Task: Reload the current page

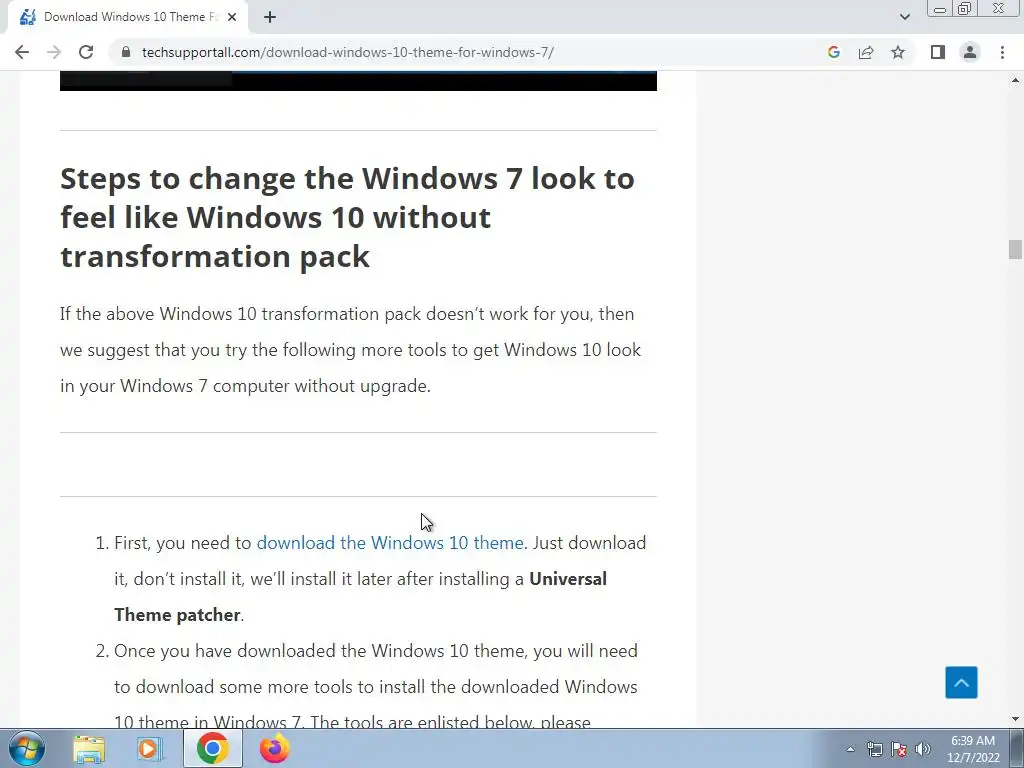Action: 86,52
